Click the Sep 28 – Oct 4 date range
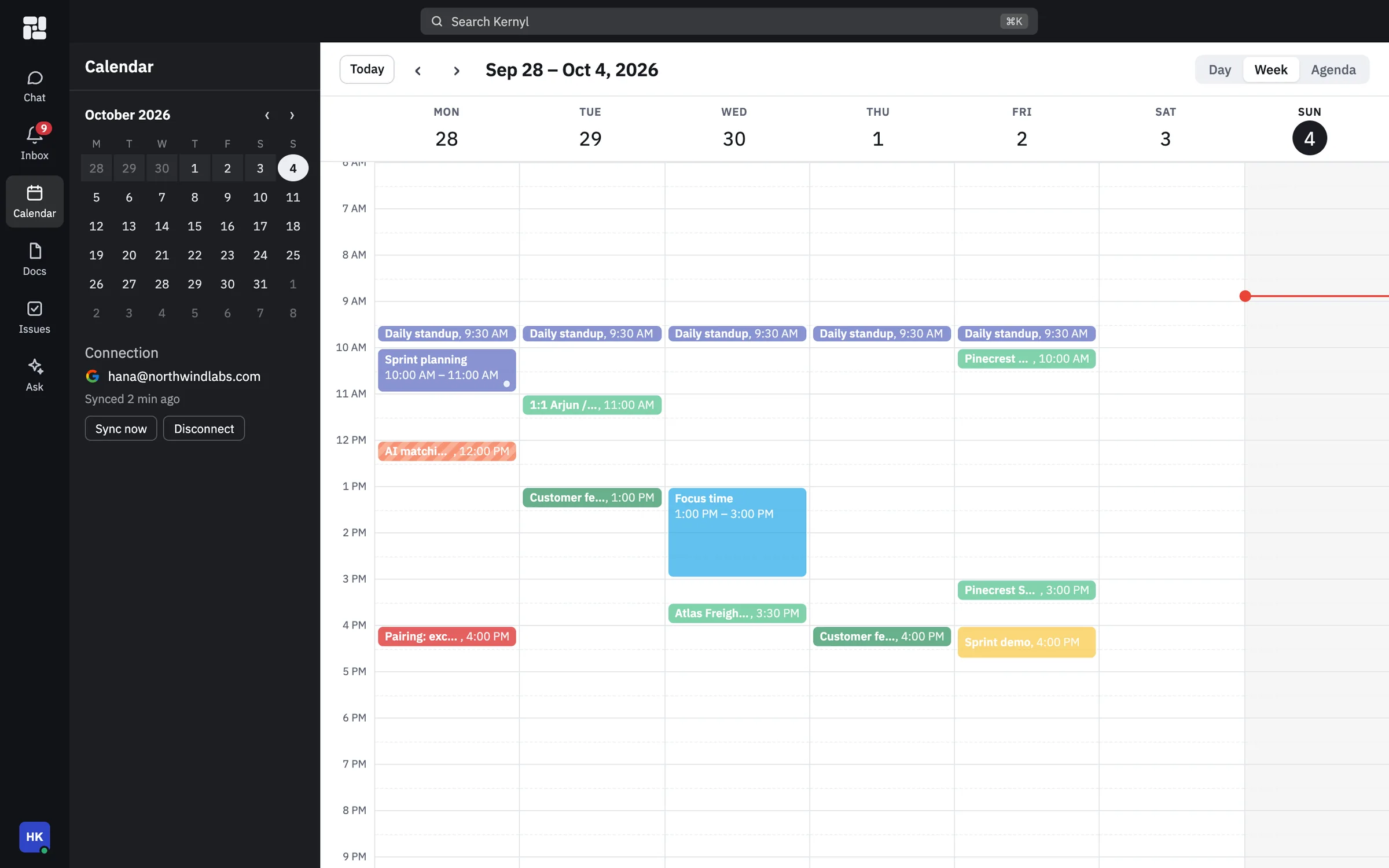 [x=572, y=70]
